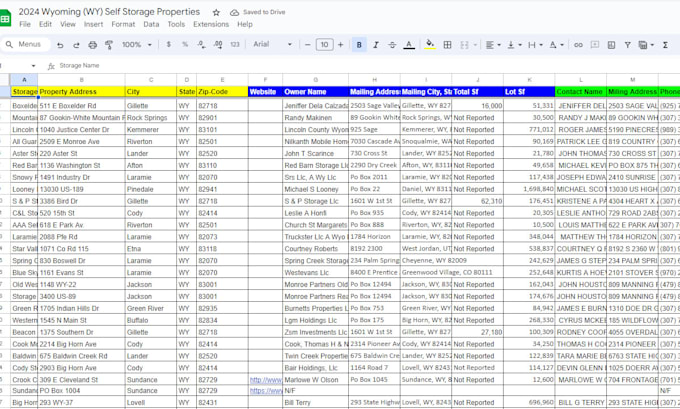Open the name box dropdown
The width and height of the screenshot is (680, 409).
(x=33, y=66)
